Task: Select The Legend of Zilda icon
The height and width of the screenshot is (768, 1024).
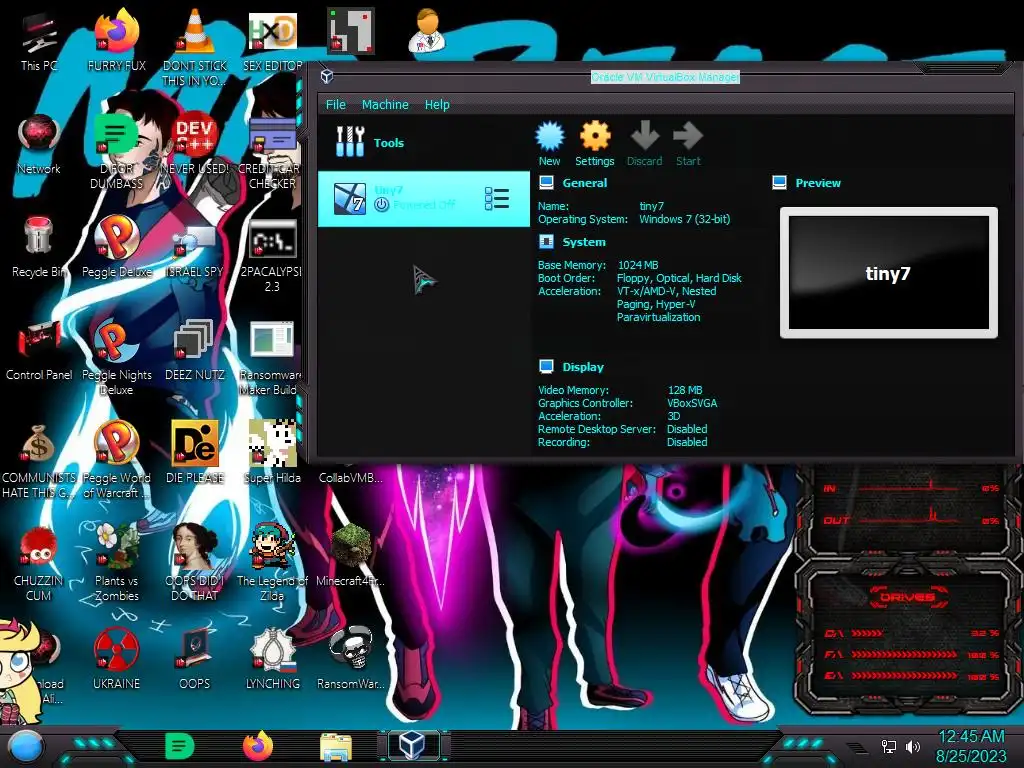Action: [x=272, y=563]
